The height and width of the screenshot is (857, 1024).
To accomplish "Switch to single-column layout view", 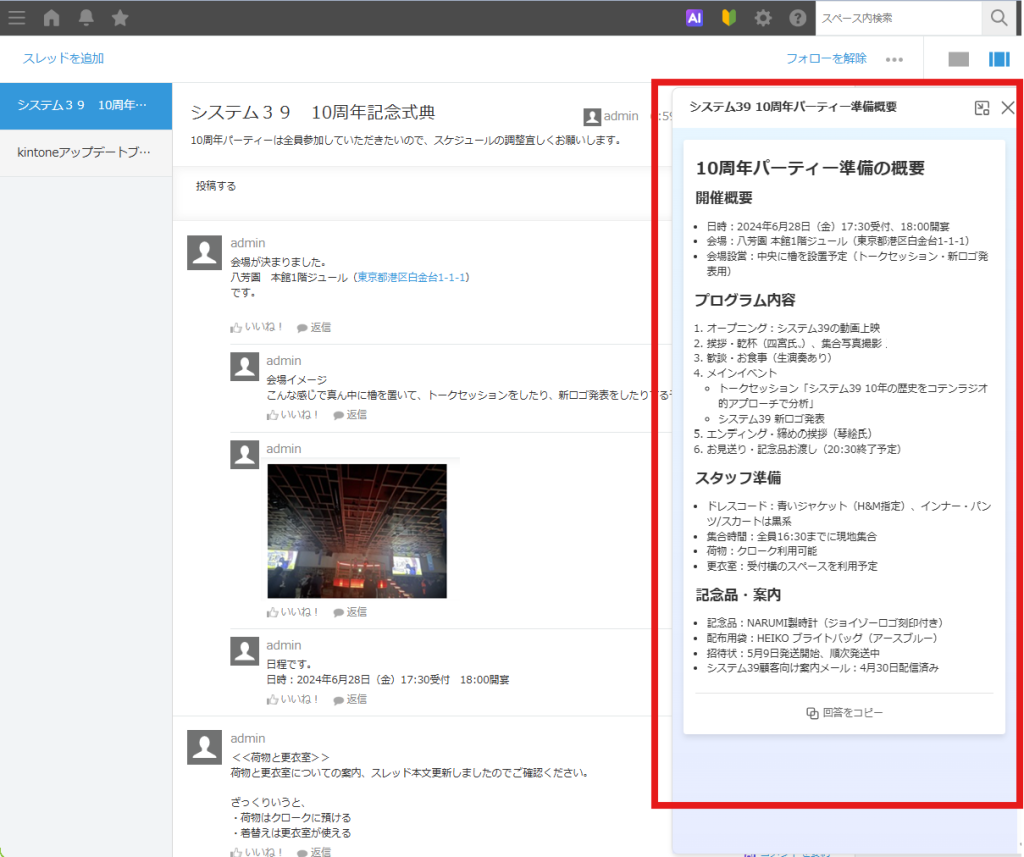I will point(957,59).
